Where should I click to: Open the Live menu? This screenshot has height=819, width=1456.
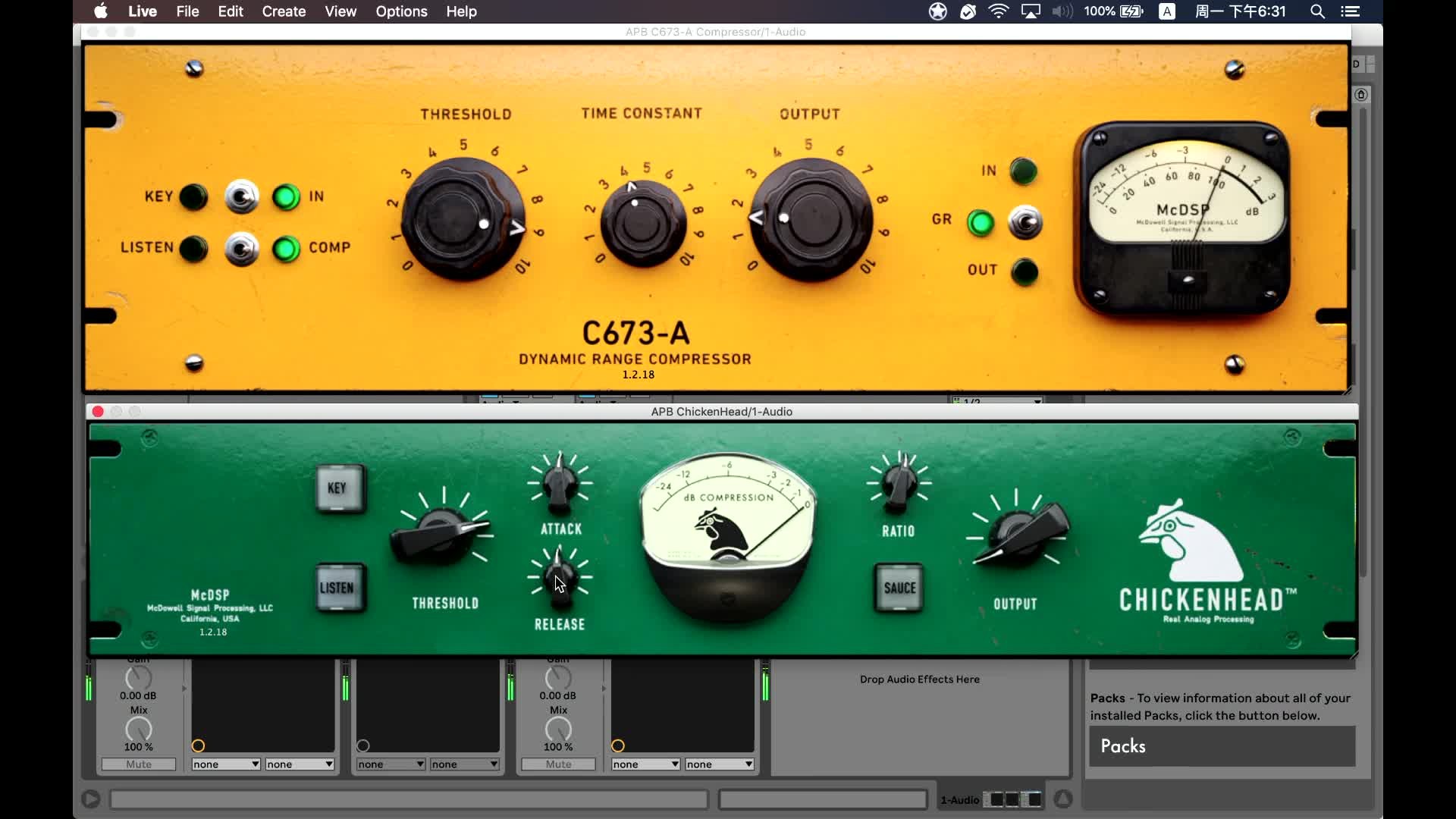coord(143,11)
